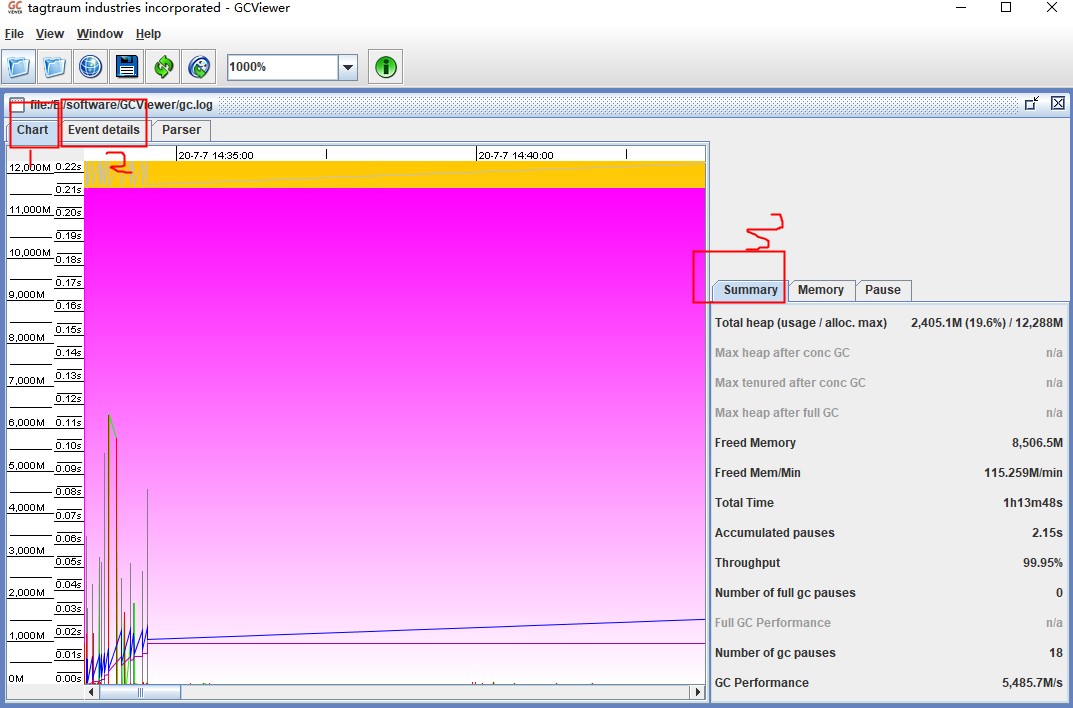The height and width of the screenshot is (708, 1073).
Task: Click the gc.log document frame icon
Action: point(17,104)
